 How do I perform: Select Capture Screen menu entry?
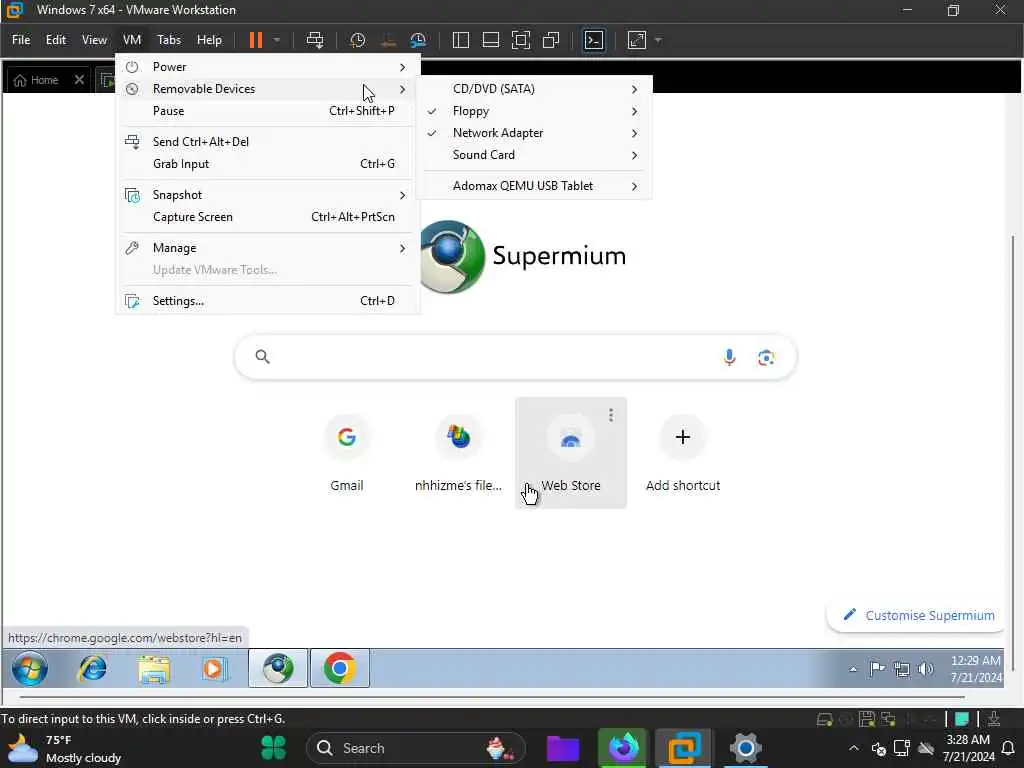[x=267, y=217]
